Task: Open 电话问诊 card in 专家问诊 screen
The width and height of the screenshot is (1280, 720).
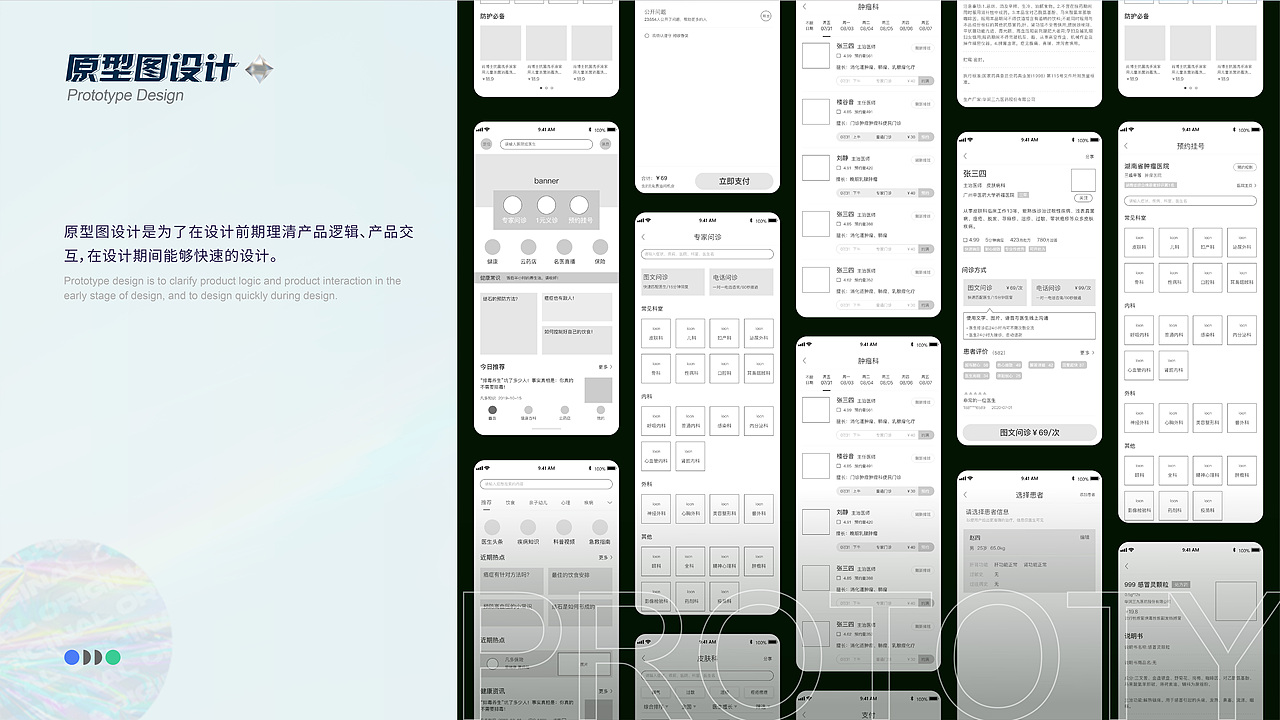Action: coord(741,281)
